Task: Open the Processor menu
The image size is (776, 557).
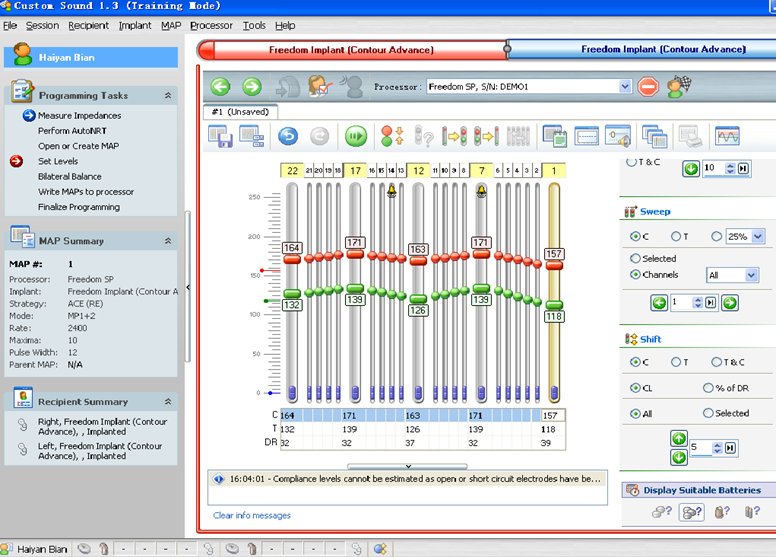Action: coord(211,25)
